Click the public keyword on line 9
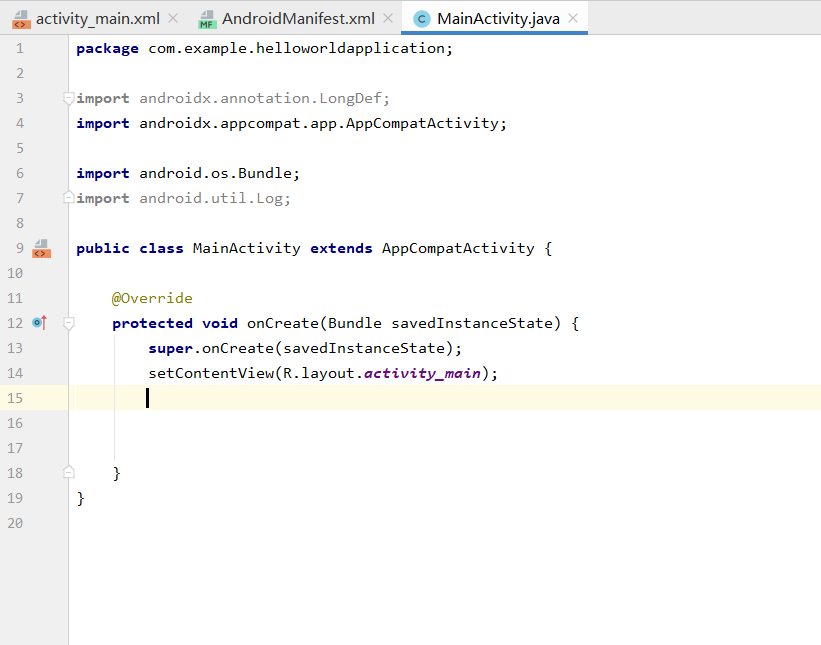Screen dimensions: 821x645 [x=103, y=248]
